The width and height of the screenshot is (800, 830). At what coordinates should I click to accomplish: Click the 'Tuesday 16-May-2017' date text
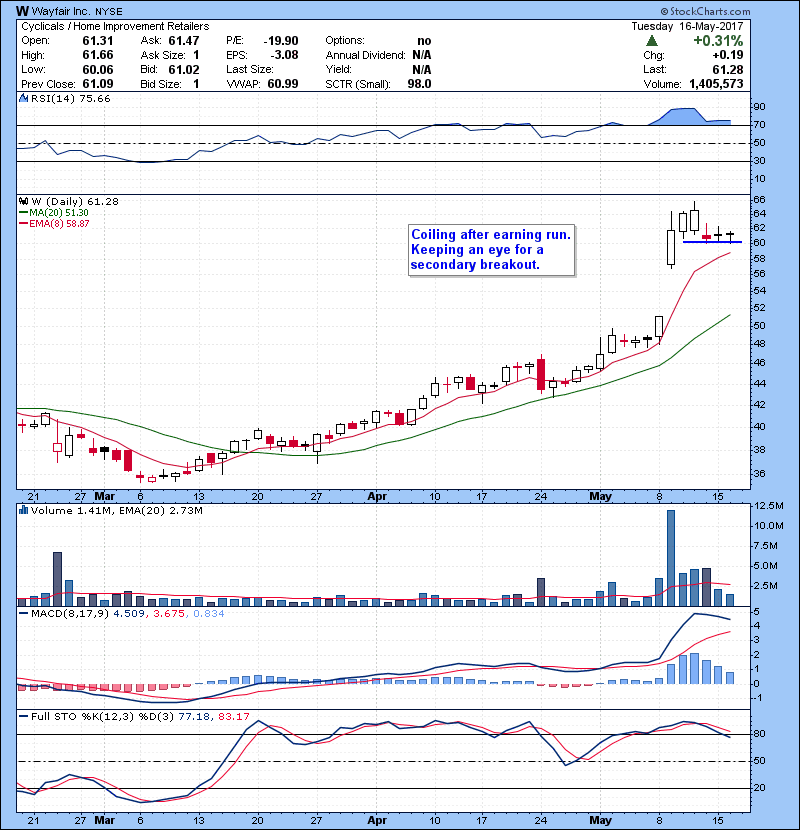tap(687, 26)
